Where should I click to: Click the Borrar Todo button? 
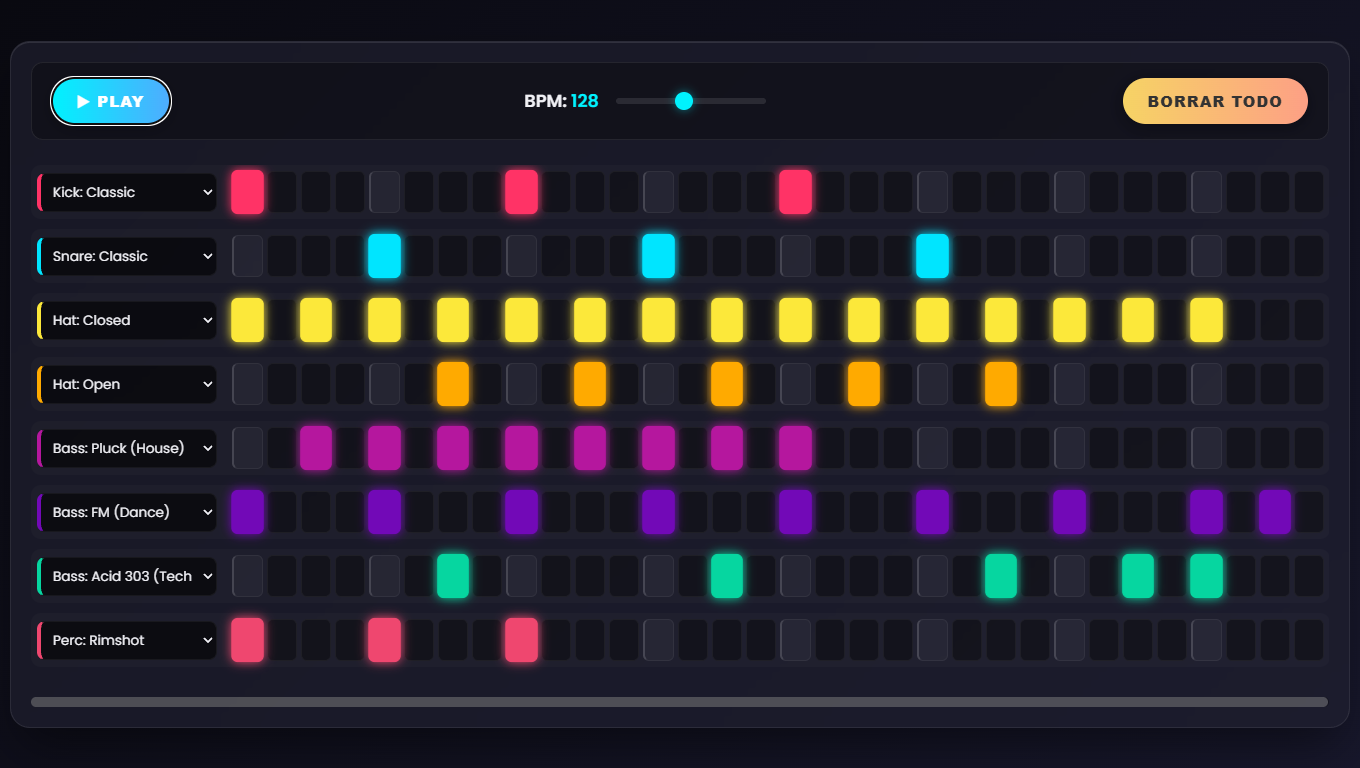pos(1215,101)
